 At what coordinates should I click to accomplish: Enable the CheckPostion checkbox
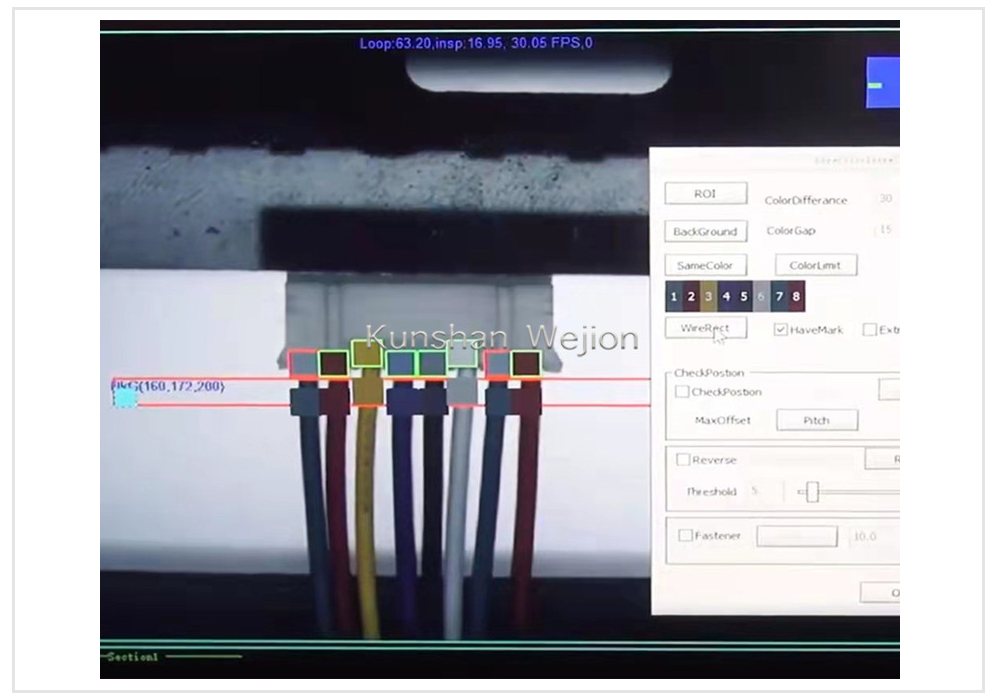[x=682, y=392]
